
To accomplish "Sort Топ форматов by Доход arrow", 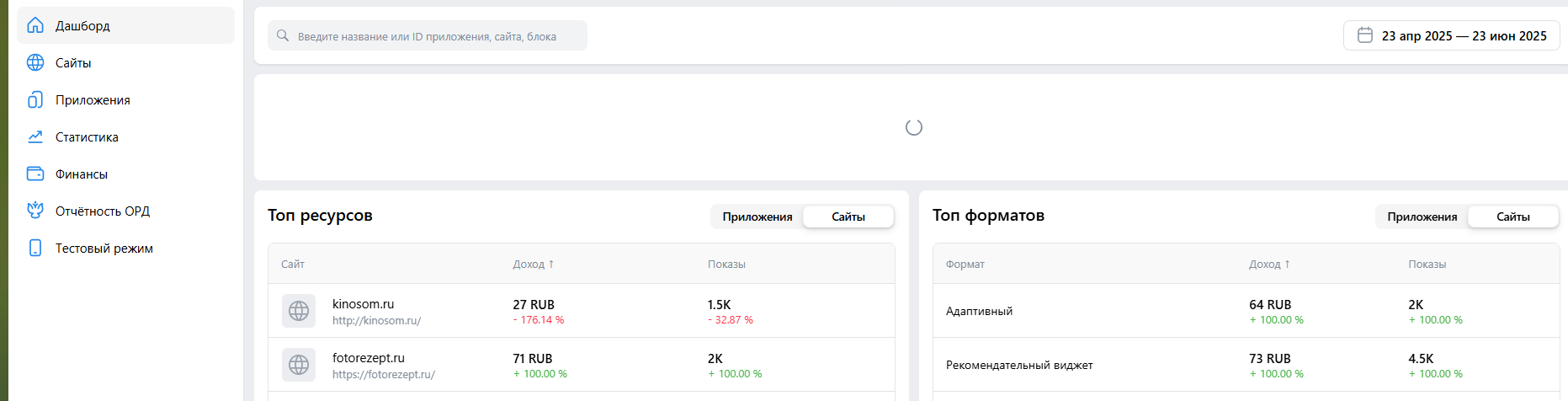I will coord(1287,264).
